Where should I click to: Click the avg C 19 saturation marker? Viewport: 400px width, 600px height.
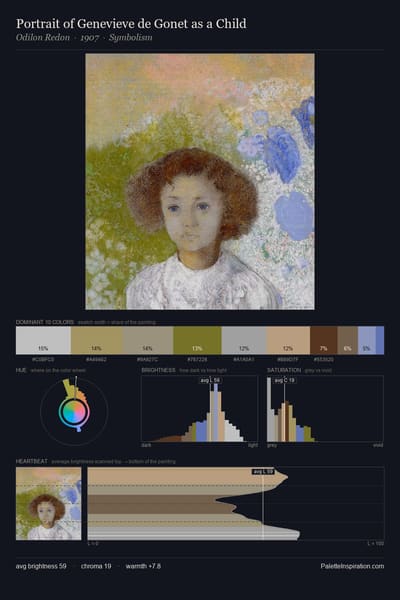pos(285,380)
